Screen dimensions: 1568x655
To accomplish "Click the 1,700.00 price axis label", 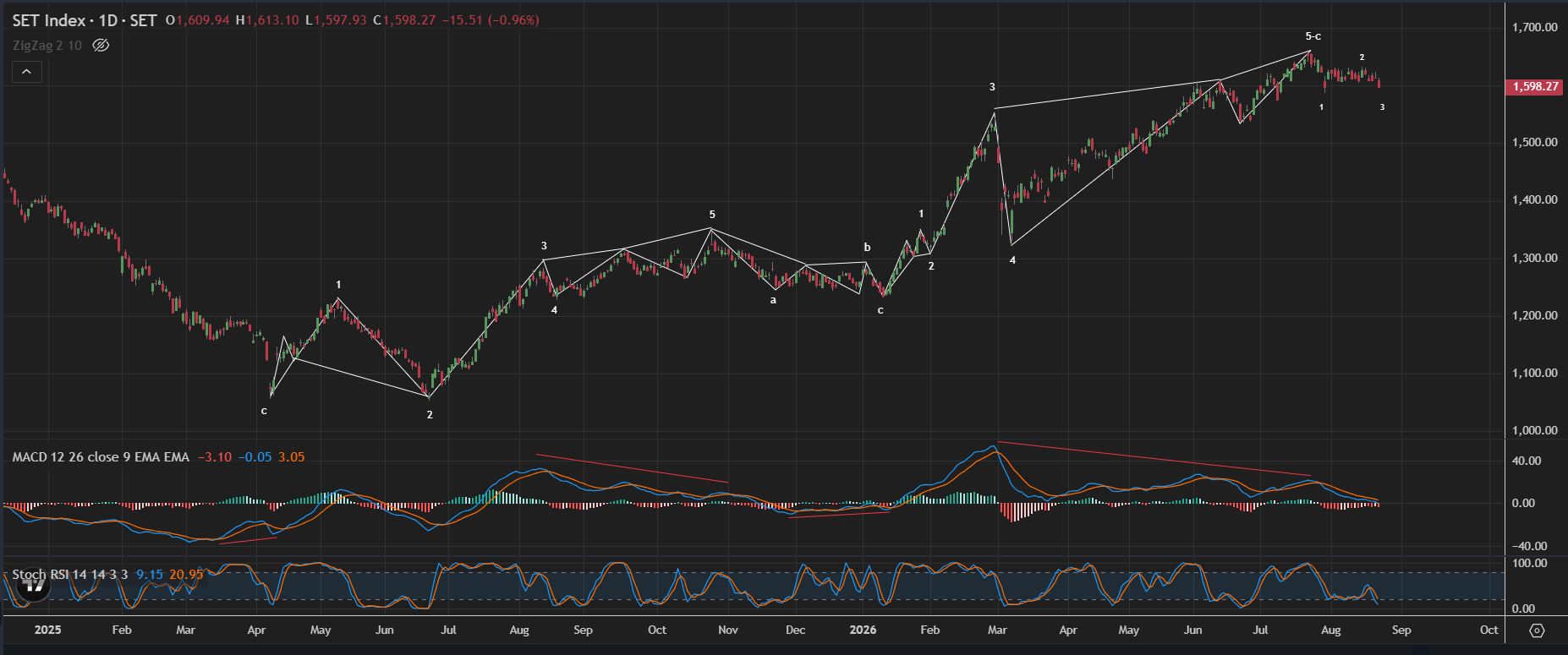I will [x=1533, y=28].
